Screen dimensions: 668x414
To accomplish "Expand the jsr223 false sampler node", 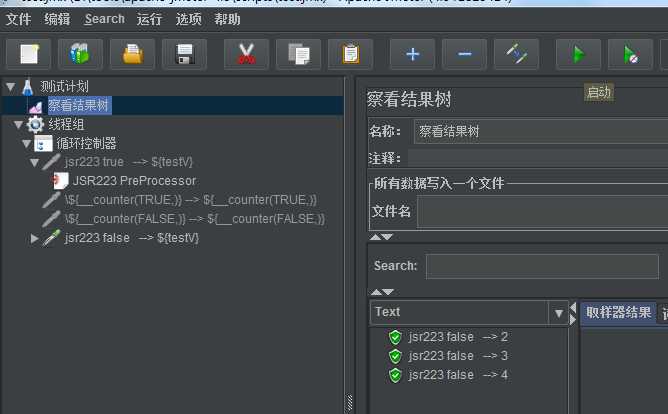I will 35,238.
